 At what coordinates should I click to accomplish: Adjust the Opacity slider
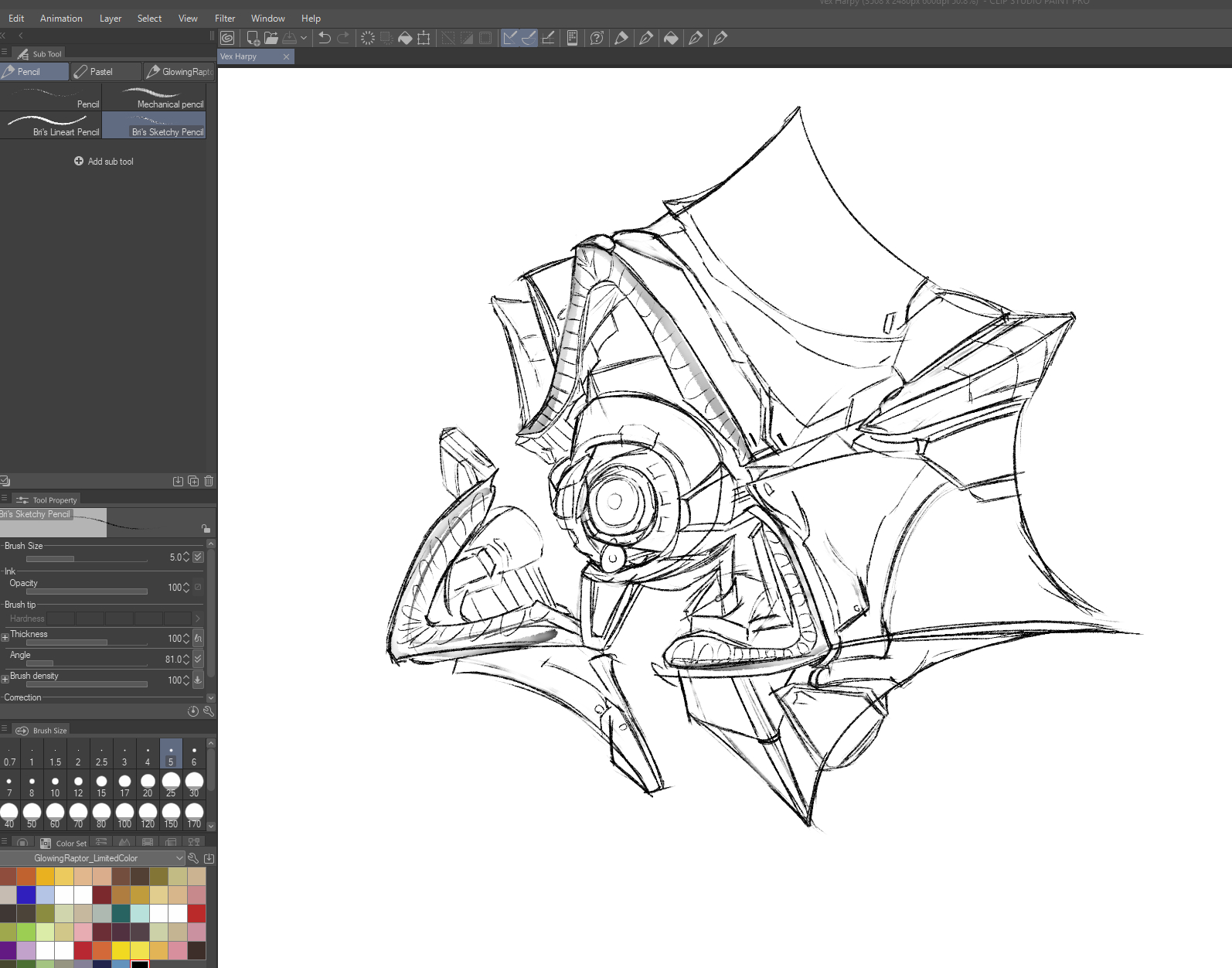coord(87,591)
